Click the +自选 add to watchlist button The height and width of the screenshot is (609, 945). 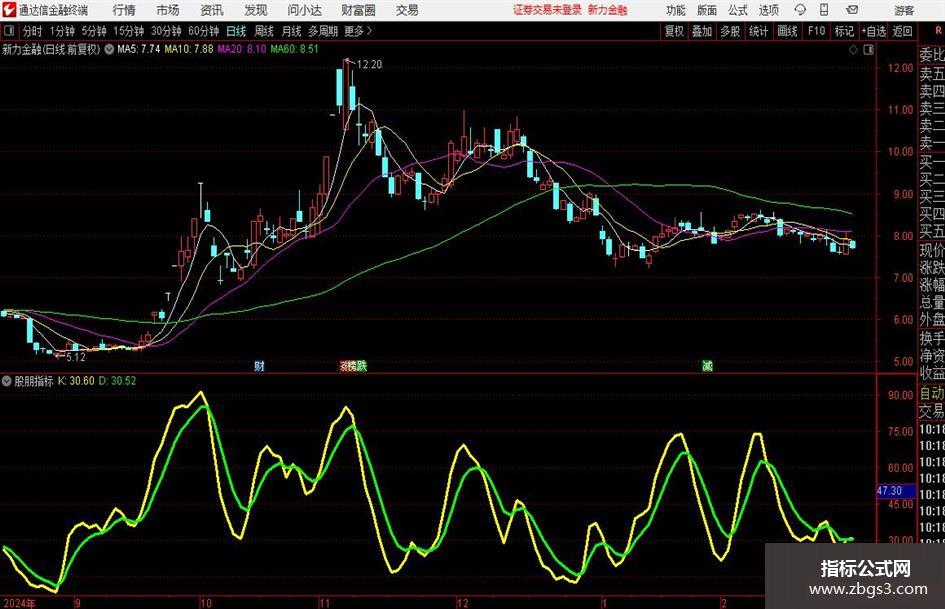point(874,31)
